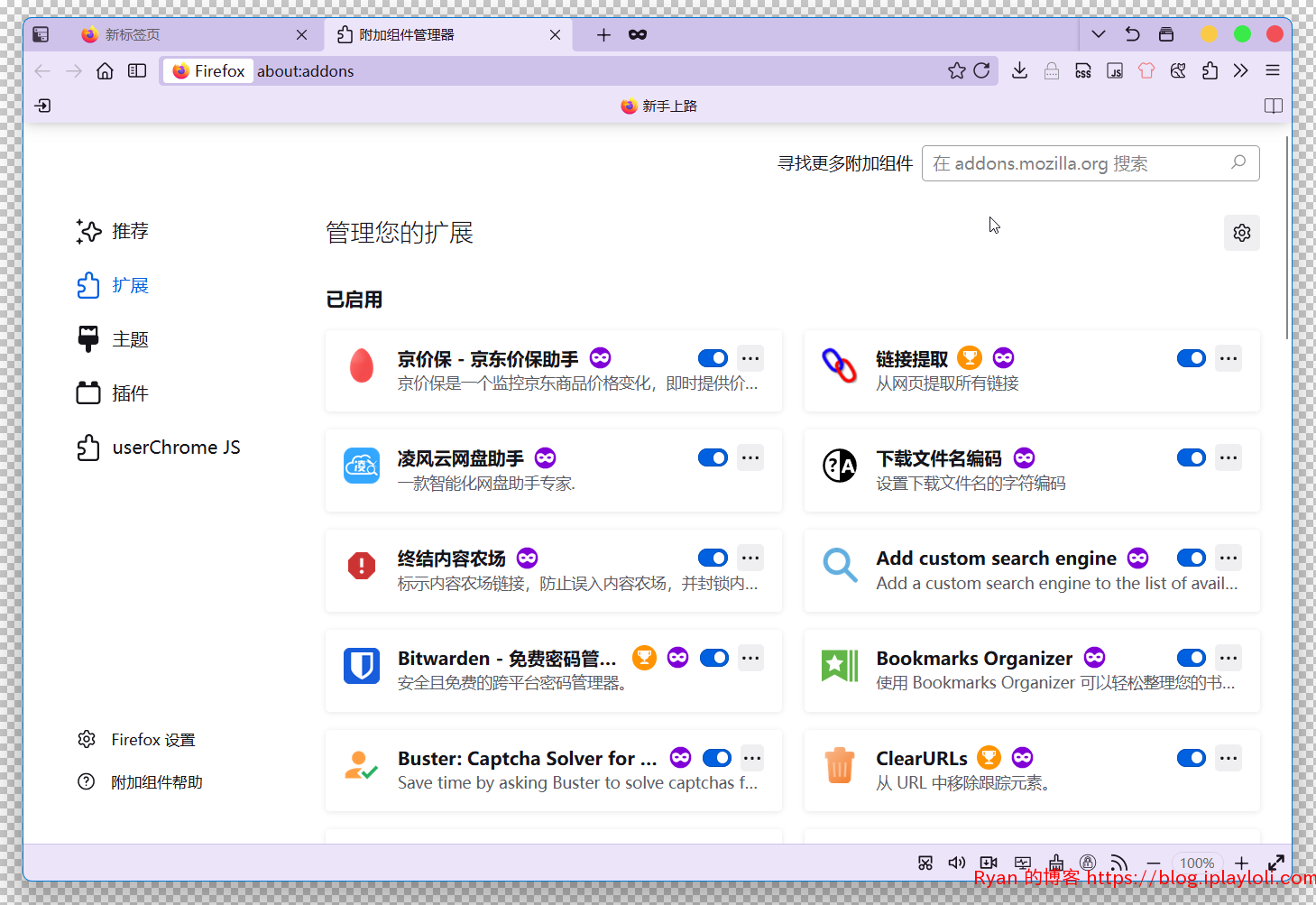Open more options for Add custom search engine
This screenshot has width=1316, height=905.
(1229, 558)
